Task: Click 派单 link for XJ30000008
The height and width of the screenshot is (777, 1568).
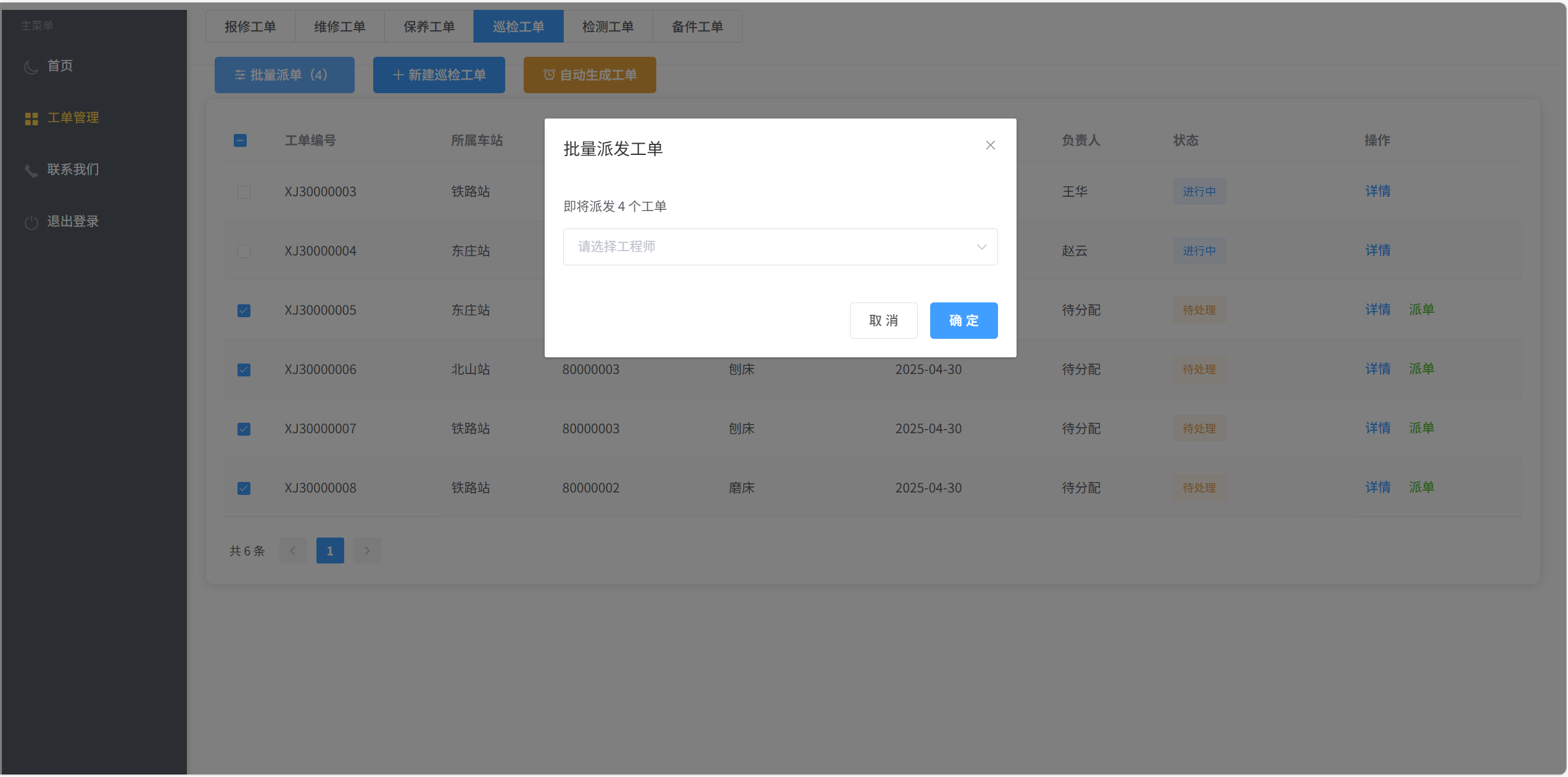Action: coord(1421,488)
